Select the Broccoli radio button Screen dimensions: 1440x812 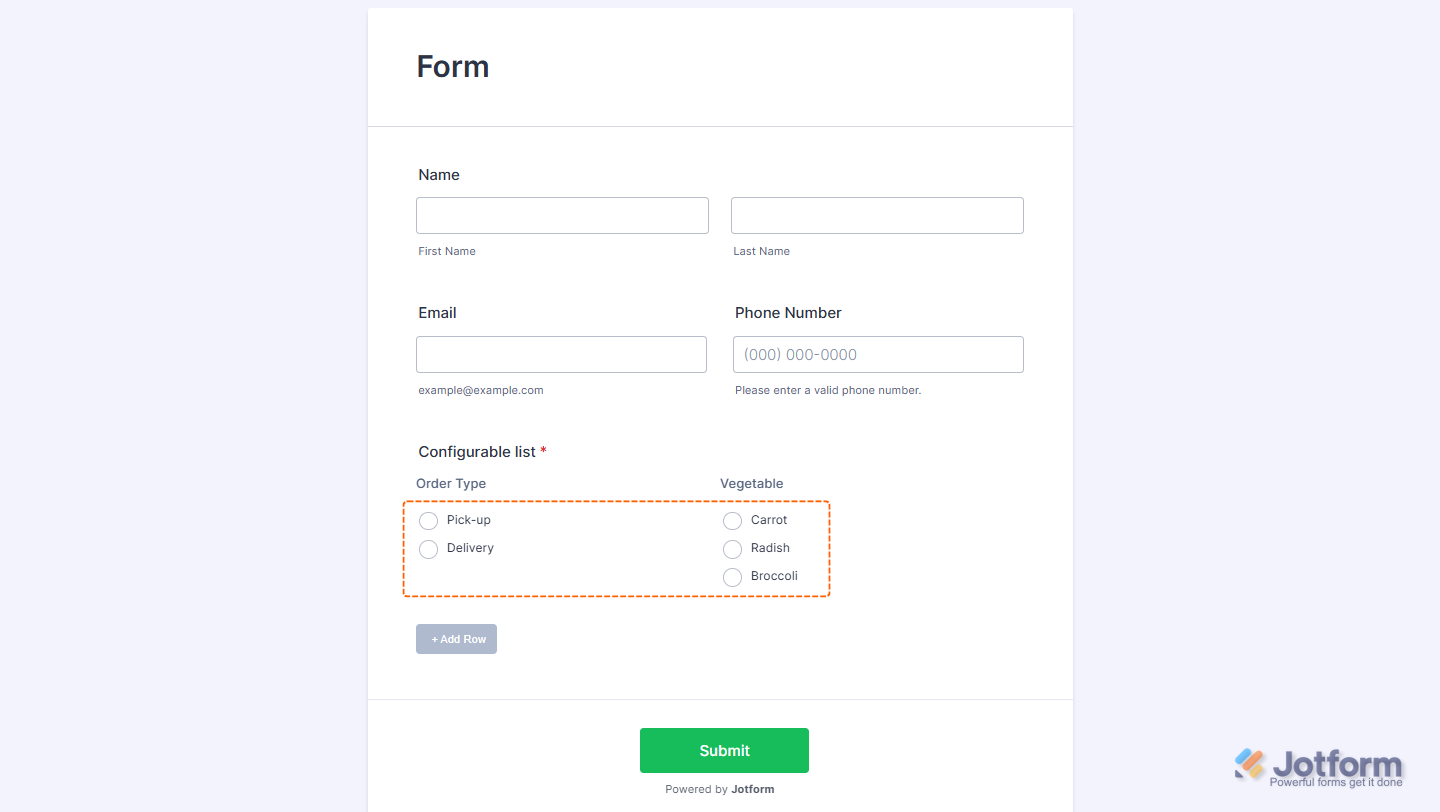point(733,577)
